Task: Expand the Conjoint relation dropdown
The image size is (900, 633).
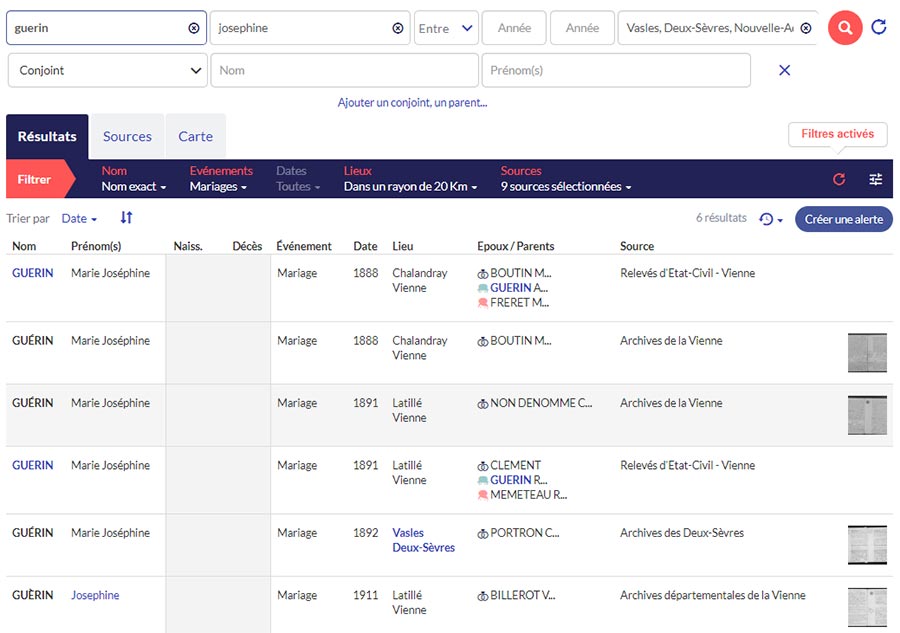Action: pos(107,71)
